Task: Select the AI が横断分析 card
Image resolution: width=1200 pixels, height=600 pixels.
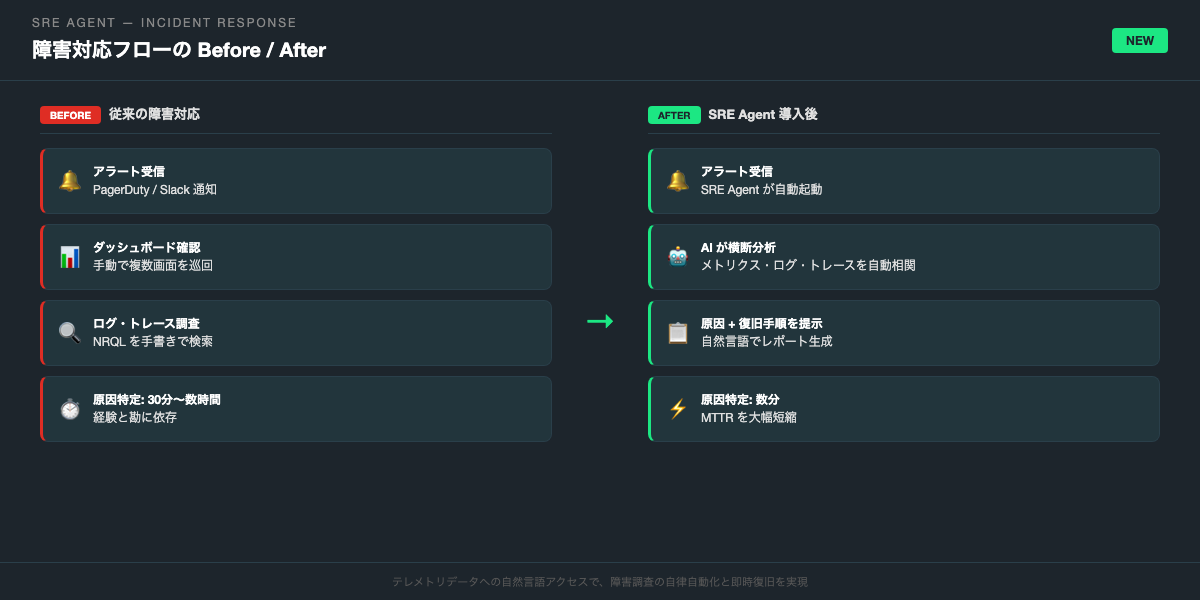Action: pos(904,257)
